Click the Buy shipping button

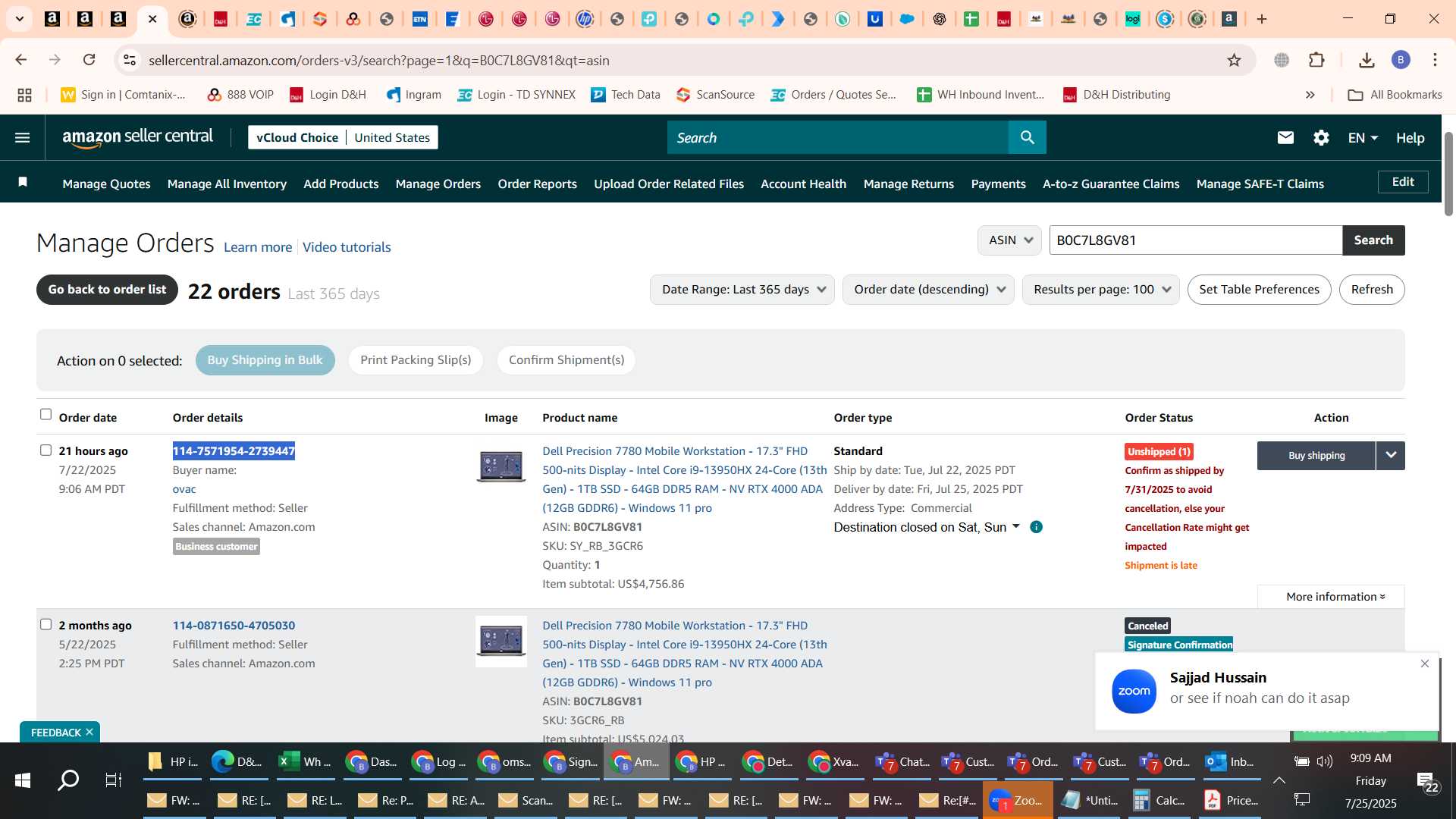point(1316,456)
